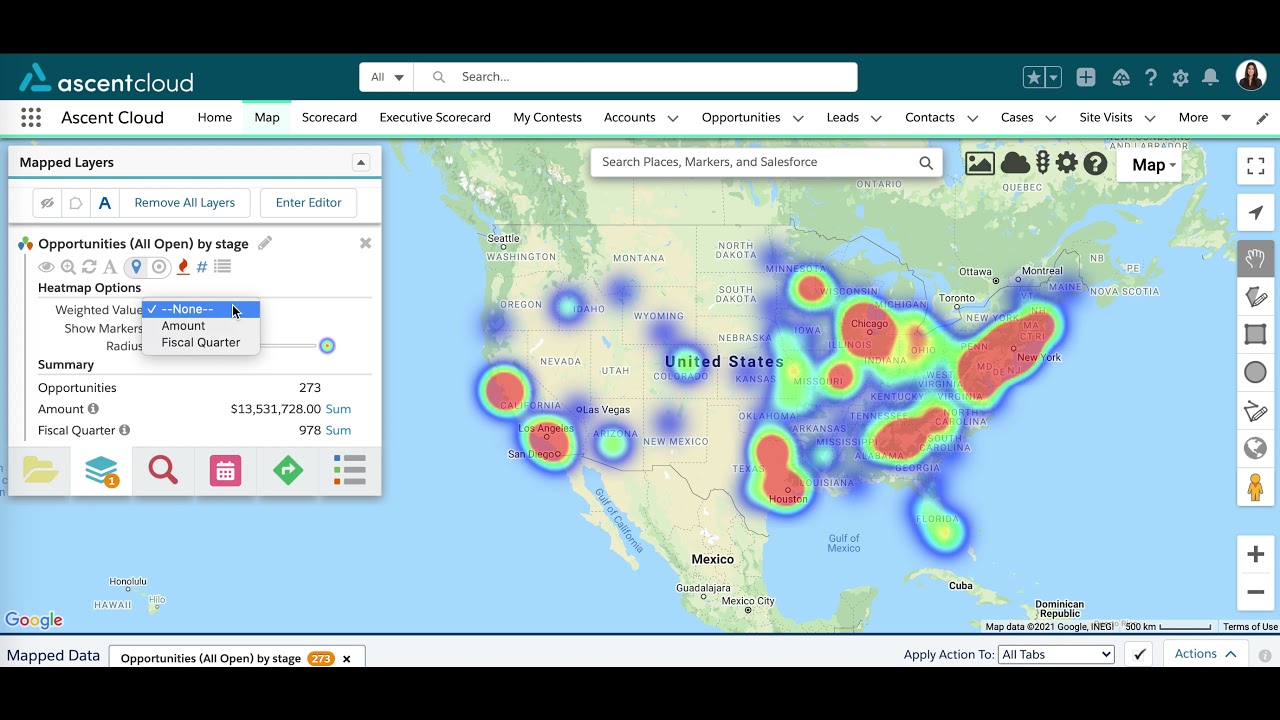Viewport: 1280px width, 720px height.
Task: Choose Fiscal Quarter as the weighted value
Action: (201, 342)
